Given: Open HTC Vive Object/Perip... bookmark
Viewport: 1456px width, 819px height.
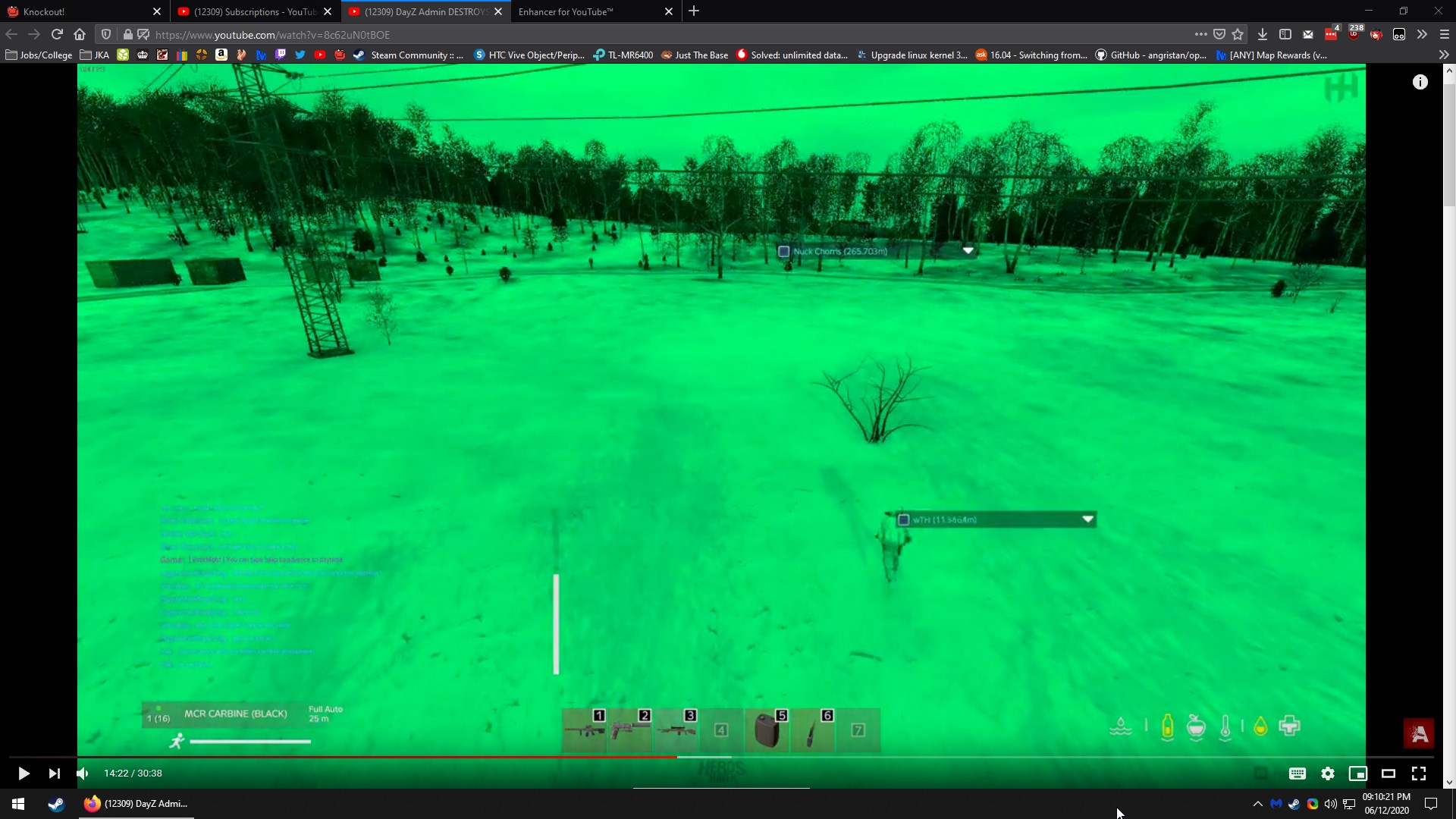Looking at the screenshot, I should pyautogui.click(x=529, y=55).
